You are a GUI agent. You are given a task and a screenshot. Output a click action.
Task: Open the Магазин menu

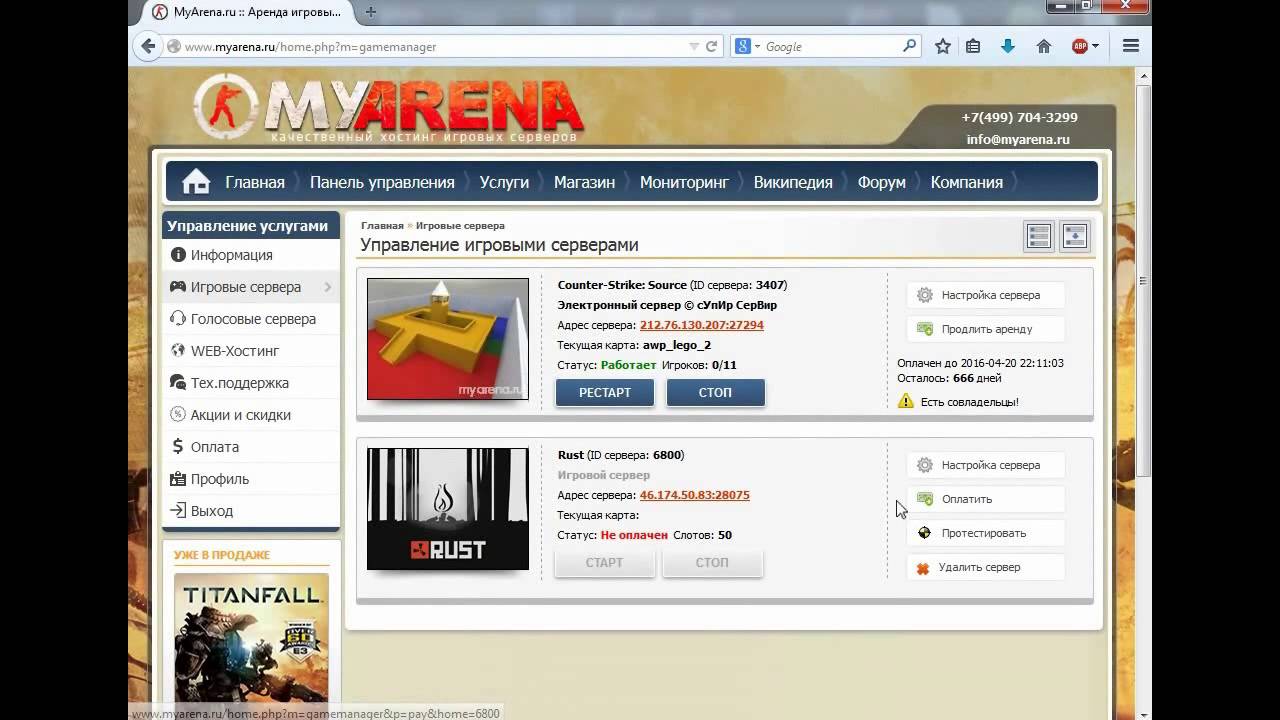tap(585, 182)
